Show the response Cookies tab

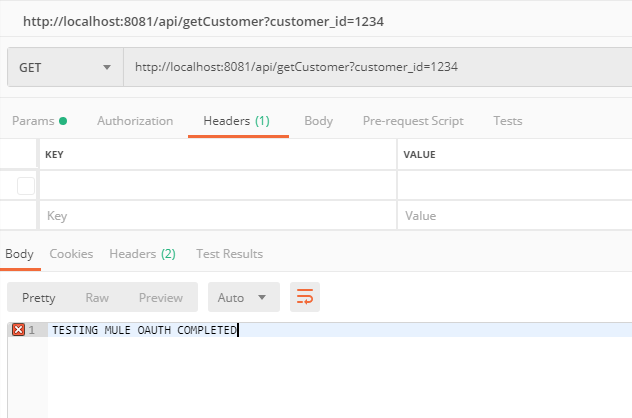(71, 254)
